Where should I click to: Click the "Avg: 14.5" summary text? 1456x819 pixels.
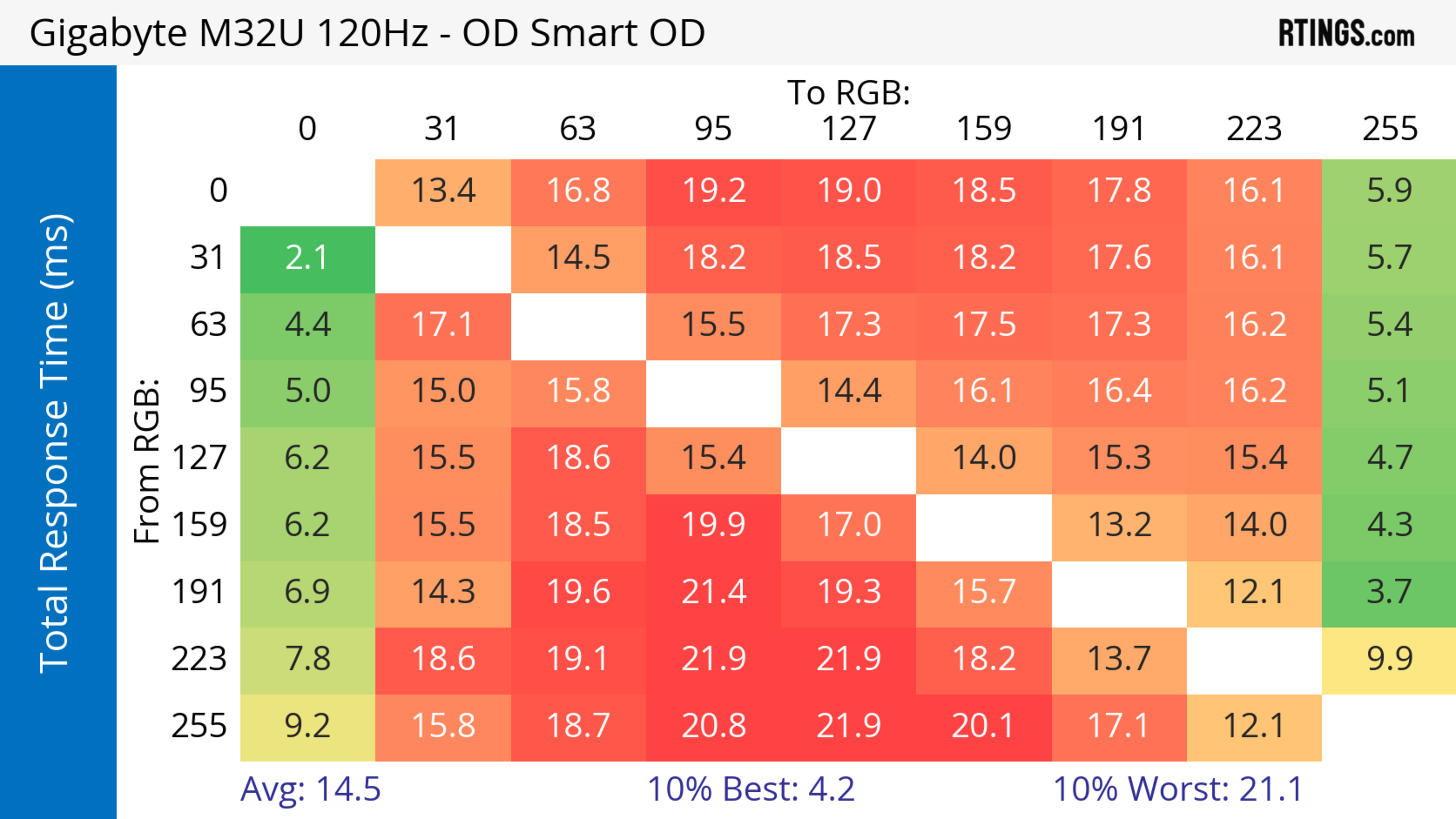pos(310,789)
